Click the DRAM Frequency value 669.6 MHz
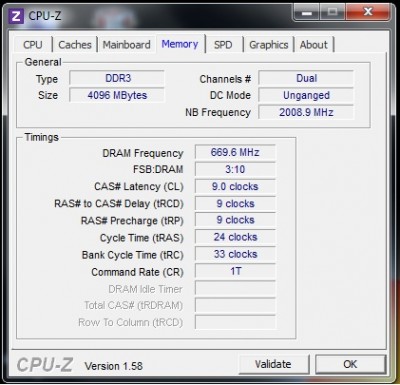Viewport: 400px width, 385px height. point(235,153)
